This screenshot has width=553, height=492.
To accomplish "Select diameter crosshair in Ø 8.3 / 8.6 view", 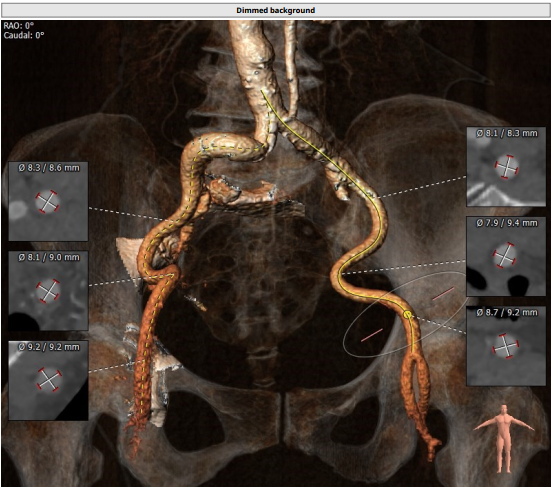I will pyautogui.click(x=47, y=202).
